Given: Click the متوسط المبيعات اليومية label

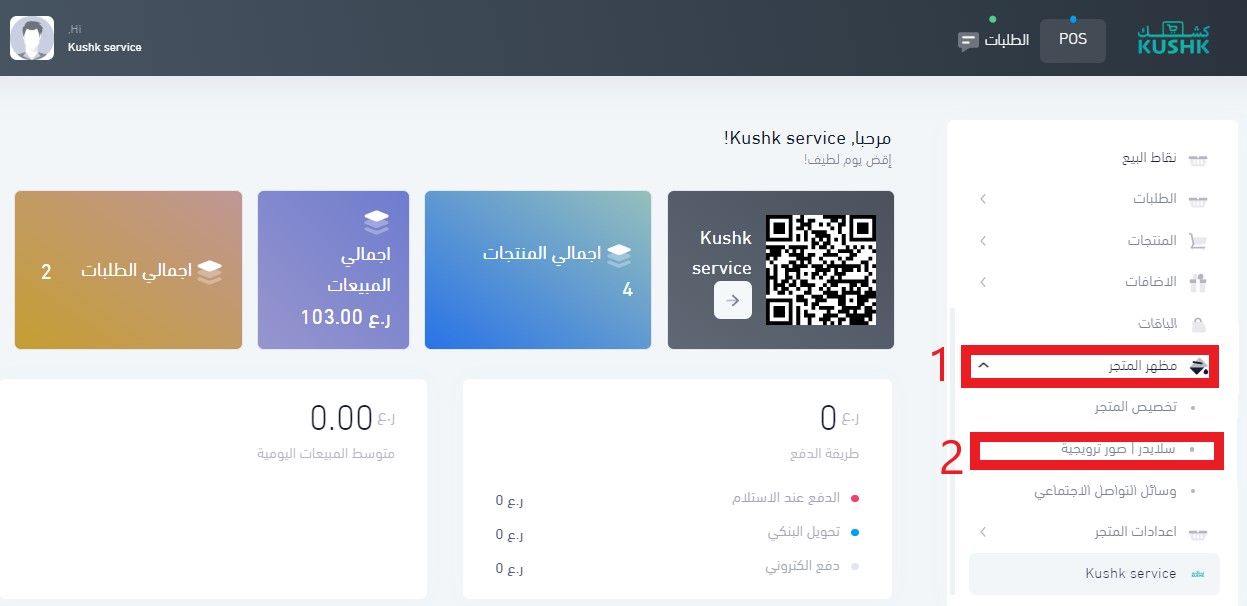Looking at the screenshot, I should coord(325,453).
